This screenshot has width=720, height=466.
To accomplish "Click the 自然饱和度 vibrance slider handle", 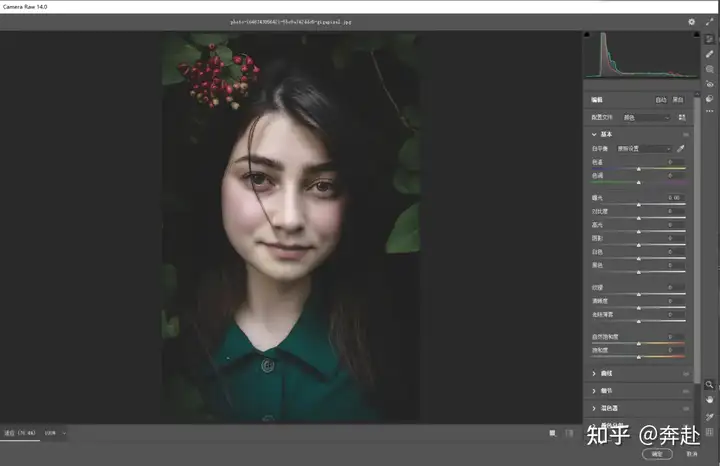I will [x=639, y=343].
